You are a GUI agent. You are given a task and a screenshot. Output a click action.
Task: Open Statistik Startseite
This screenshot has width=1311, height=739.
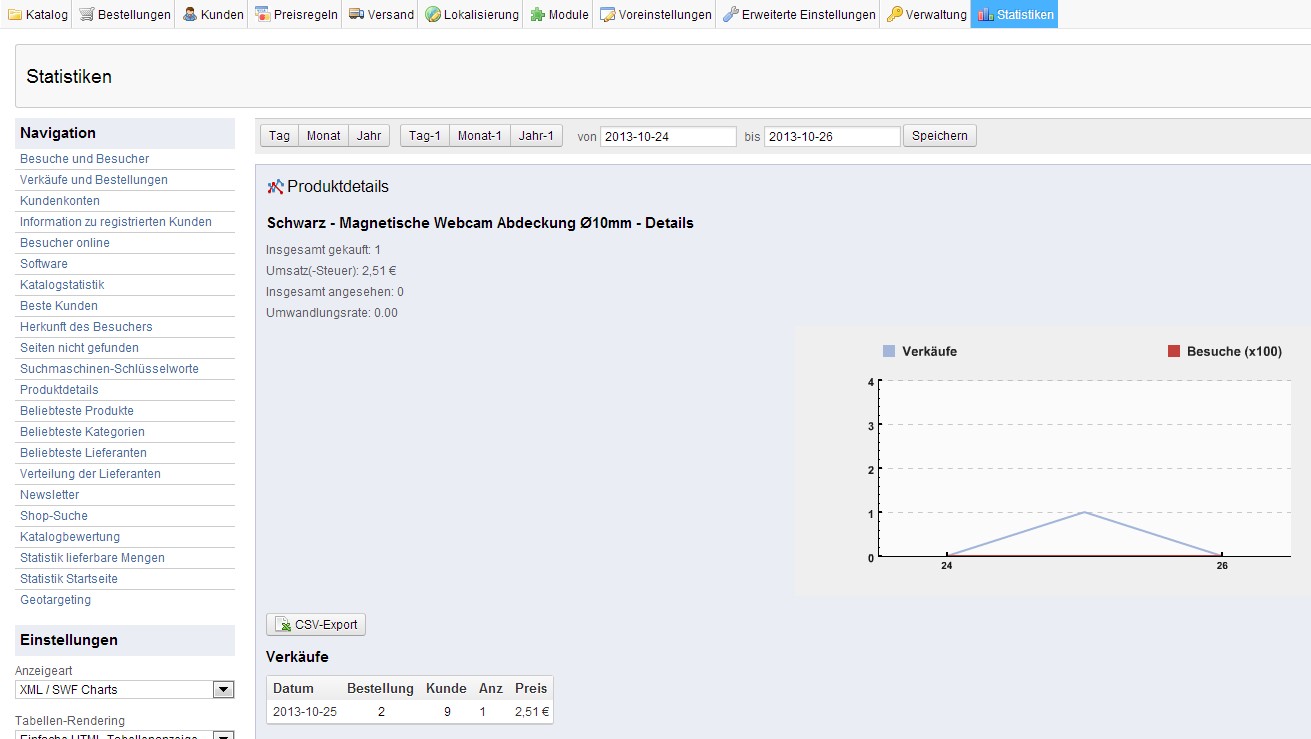pos(69,579)
